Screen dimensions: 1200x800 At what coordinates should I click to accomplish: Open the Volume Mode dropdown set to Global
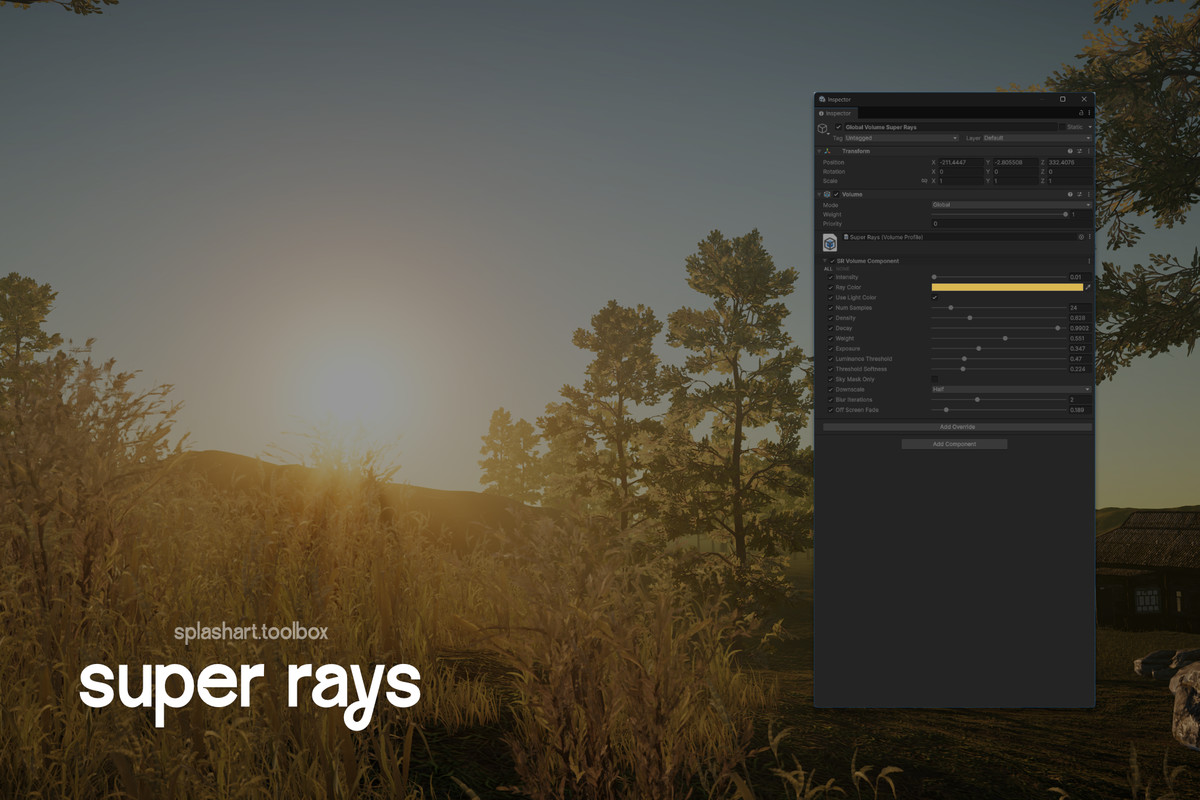pos(1012,205)
